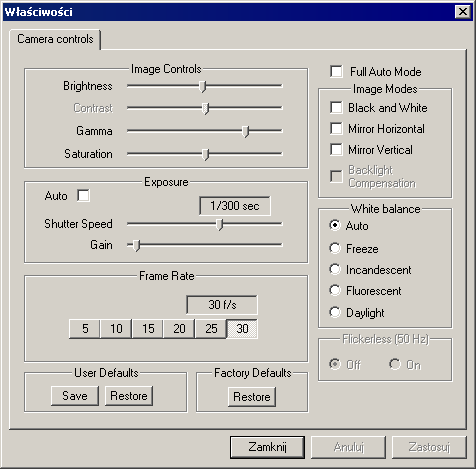This screenshot has height=469, width=476.
Task: Enable Full Auto Mode checkbox
Action: [x=336, y=71]
